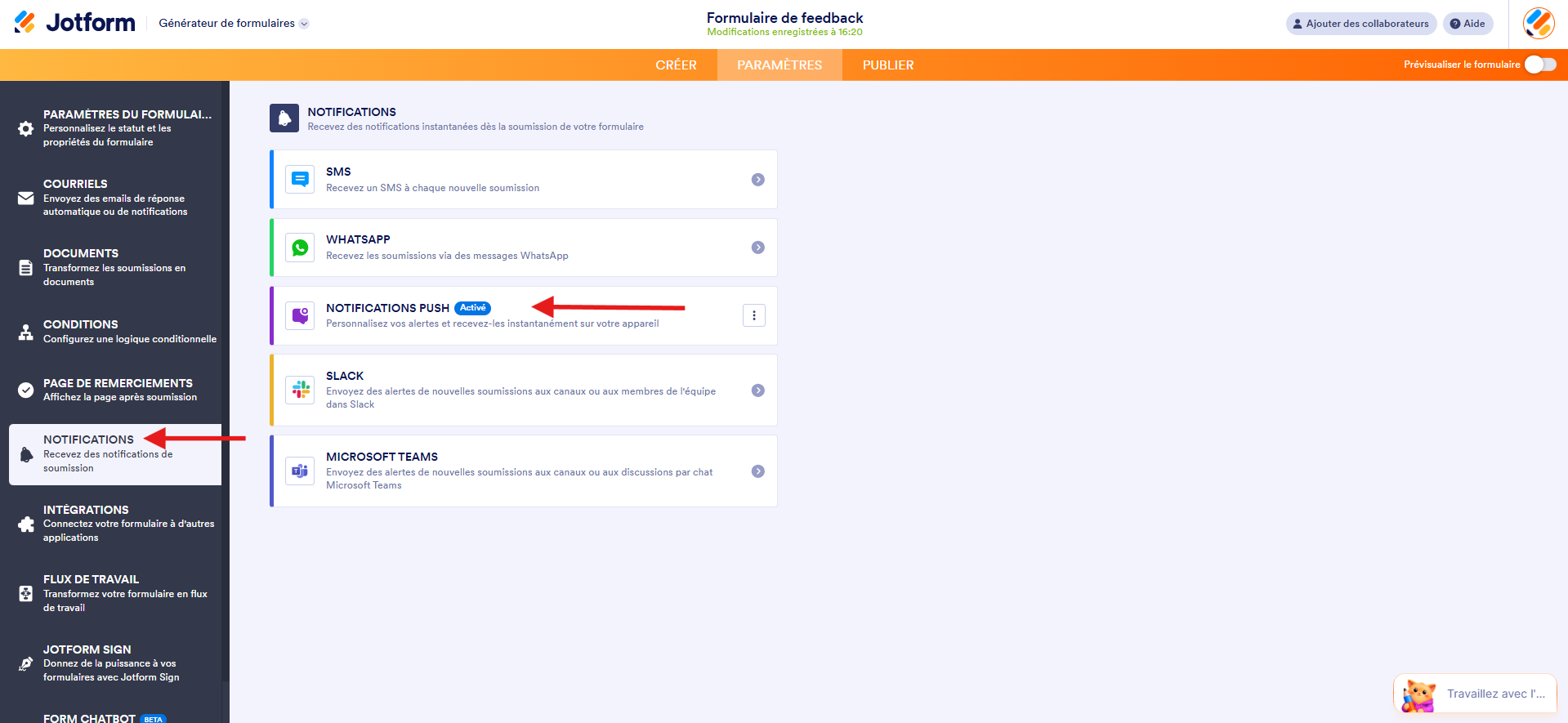The image size is (1568, 723).
Task: Open the Microsoft Teams card
Action: 524,471
